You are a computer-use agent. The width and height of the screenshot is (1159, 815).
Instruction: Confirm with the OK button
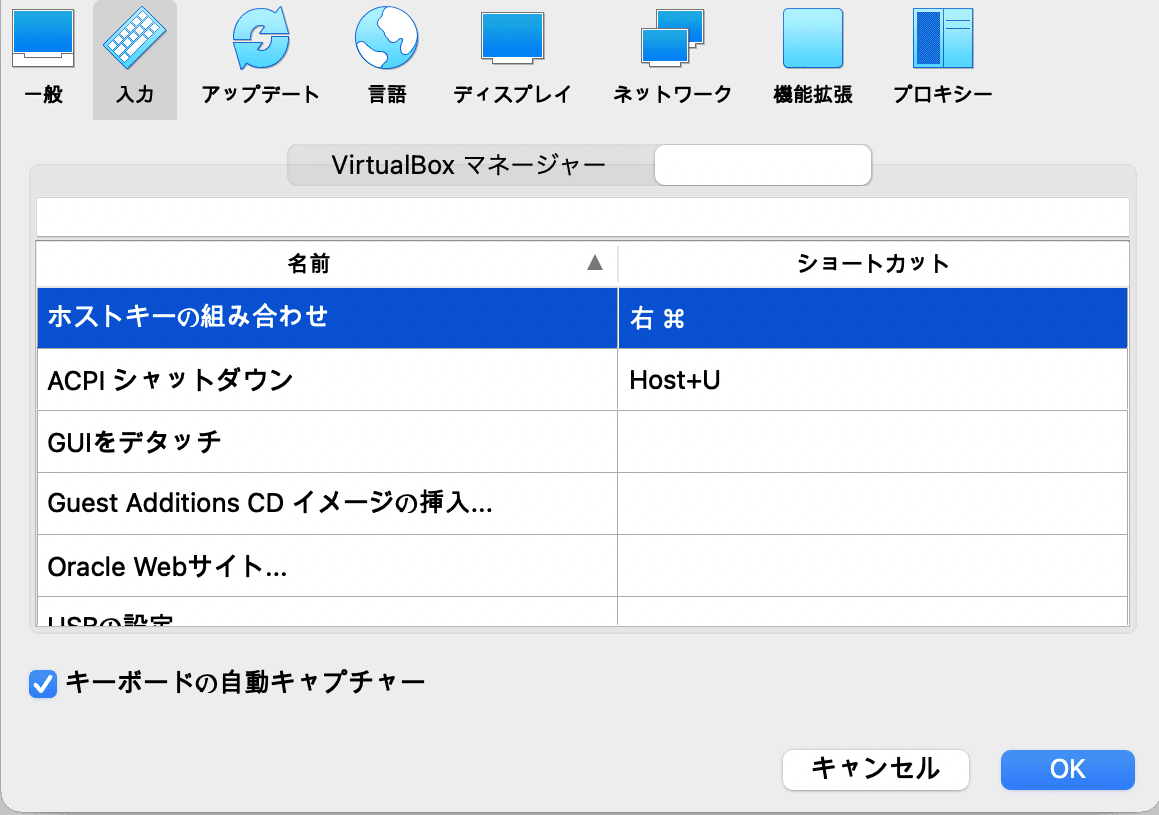click(x=1067, y=769)
